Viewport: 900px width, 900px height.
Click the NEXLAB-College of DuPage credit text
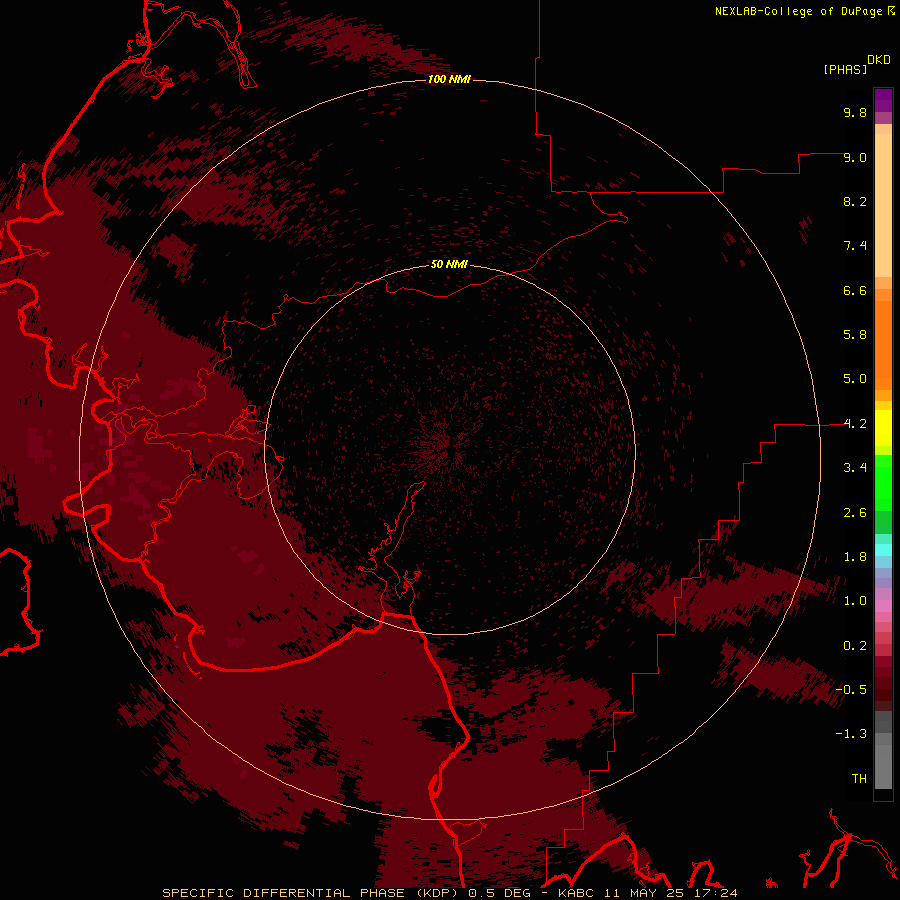[x=801, y=11]
